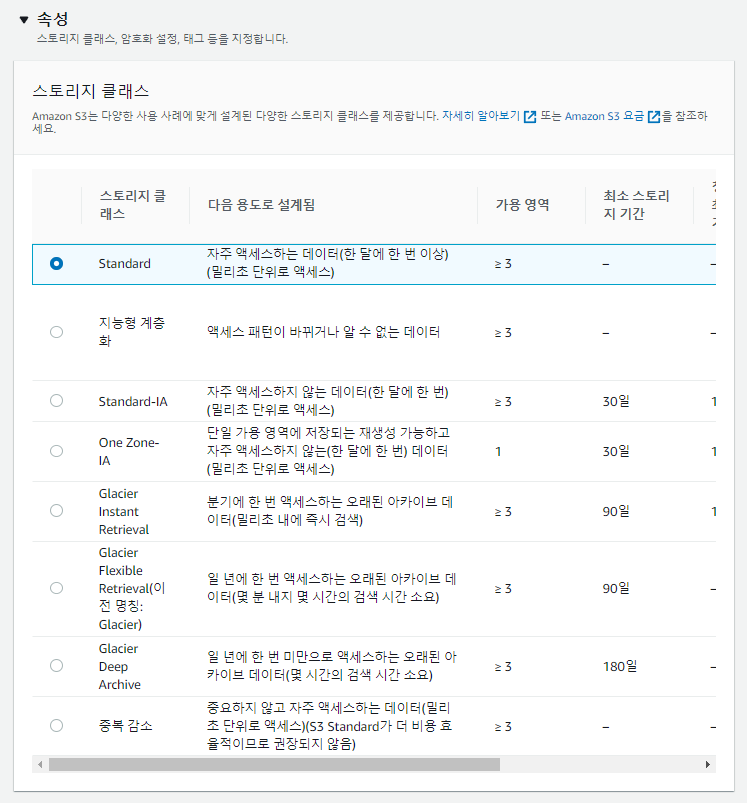This screenshot has height=803, width=747.
Task: Click the 중복 감소 description text
Action: coord(329,726)
